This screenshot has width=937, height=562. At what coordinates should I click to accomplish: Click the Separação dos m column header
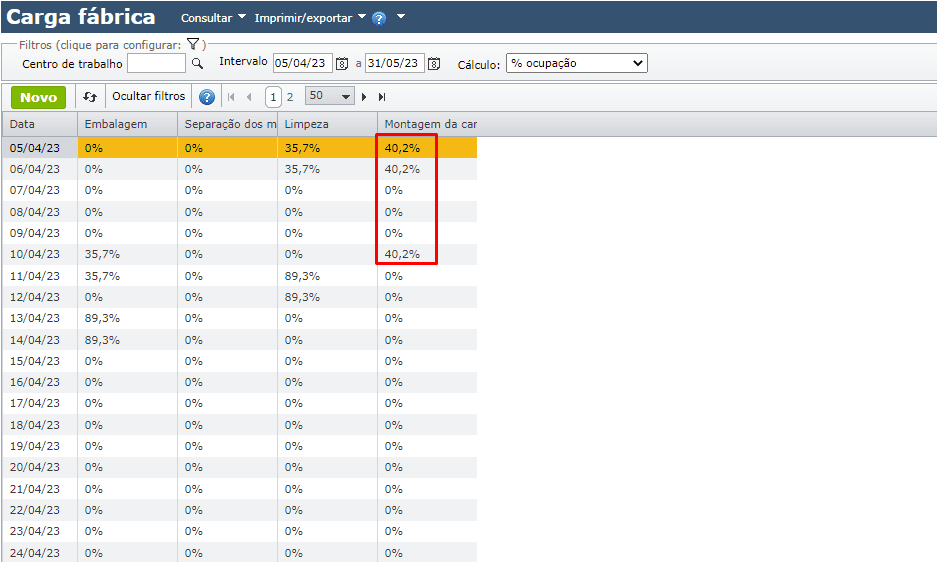(x=227, y=124)
